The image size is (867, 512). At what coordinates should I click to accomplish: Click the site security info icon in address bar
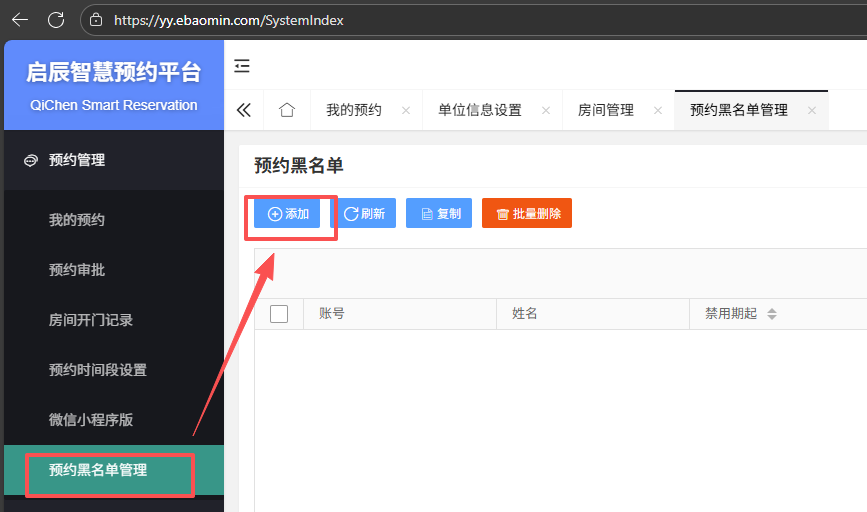tap(97, 19)
